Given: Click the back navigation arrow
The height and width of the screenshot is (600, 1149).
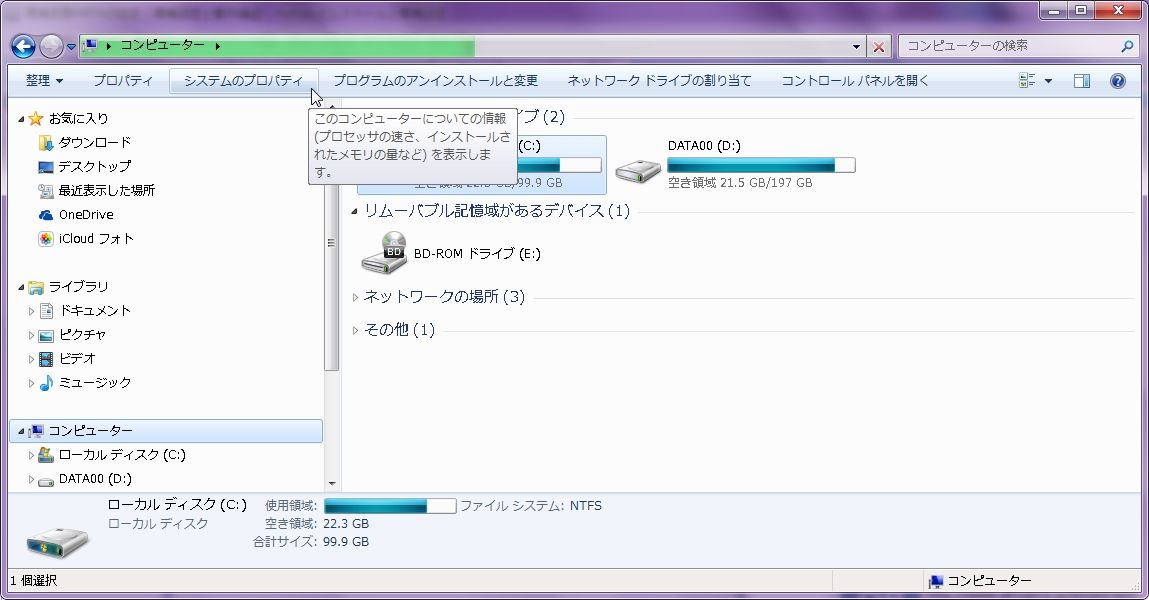Looking at the screenshot, I should point(21,46).
